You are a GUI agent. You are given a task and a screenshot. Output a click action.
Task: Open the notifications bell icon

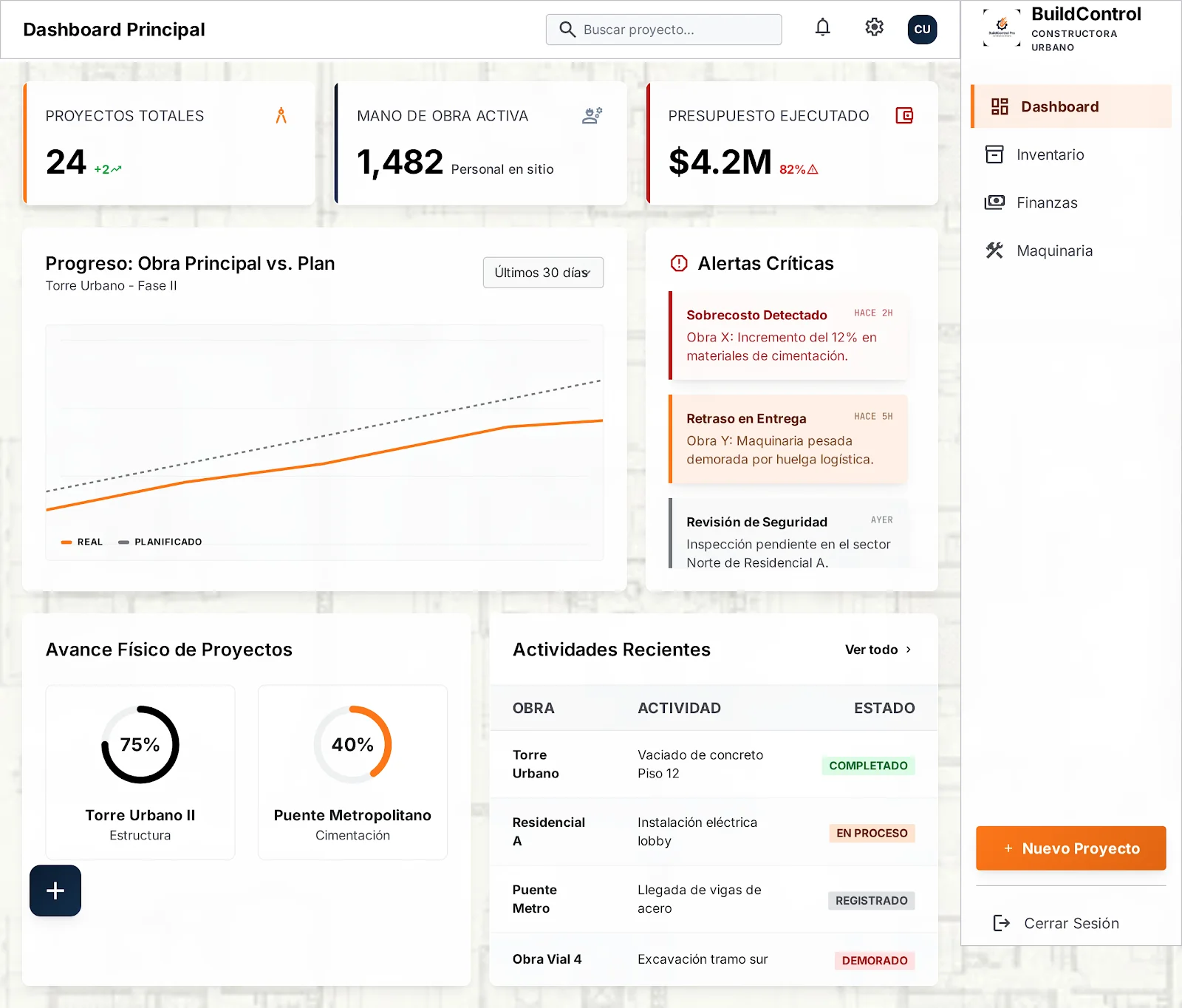pos(822,28)
